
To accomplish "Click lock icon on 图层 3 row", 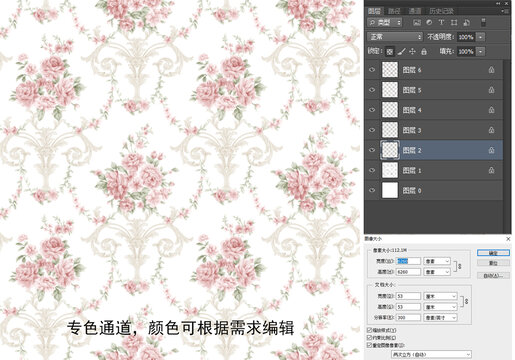I will coord(491,130).
